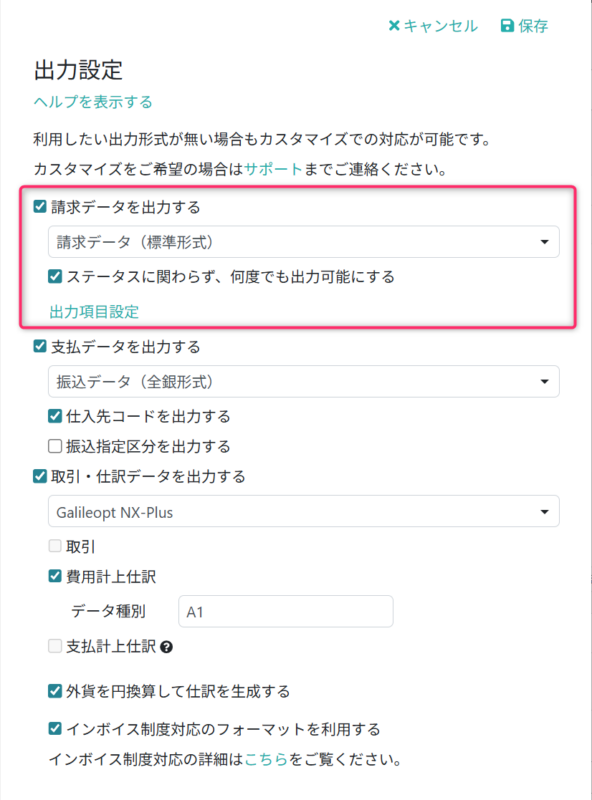Click the floppy disk save icon beside 保存

[510, 26]
